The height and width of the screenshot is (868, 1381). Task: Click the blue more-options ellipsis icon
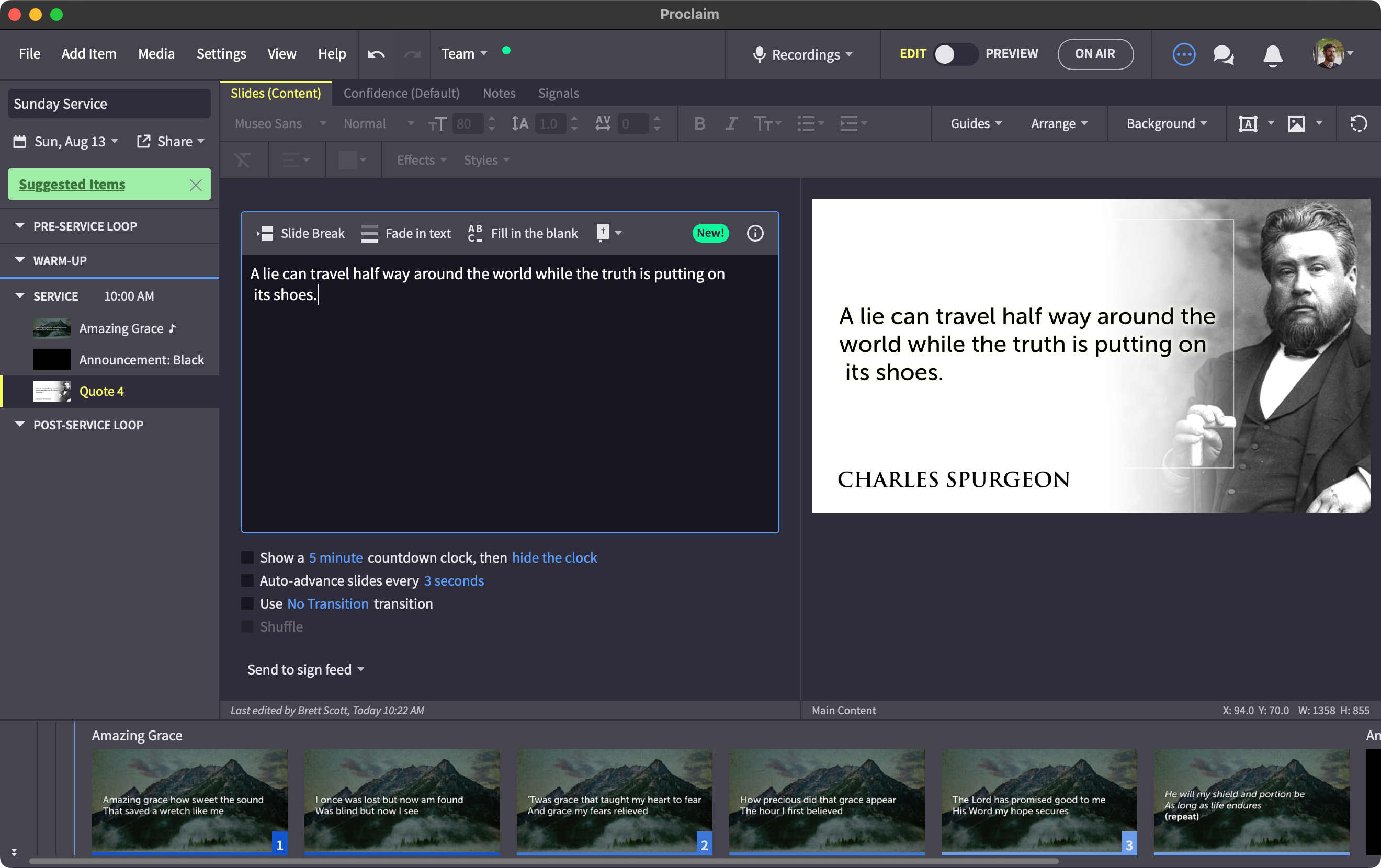coord(1184,54)
